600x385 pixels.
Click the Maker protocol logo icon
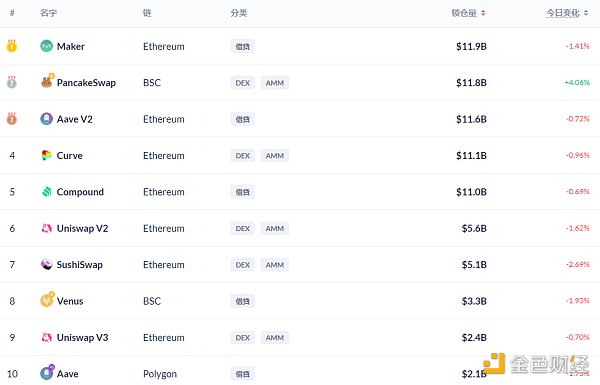46,46
